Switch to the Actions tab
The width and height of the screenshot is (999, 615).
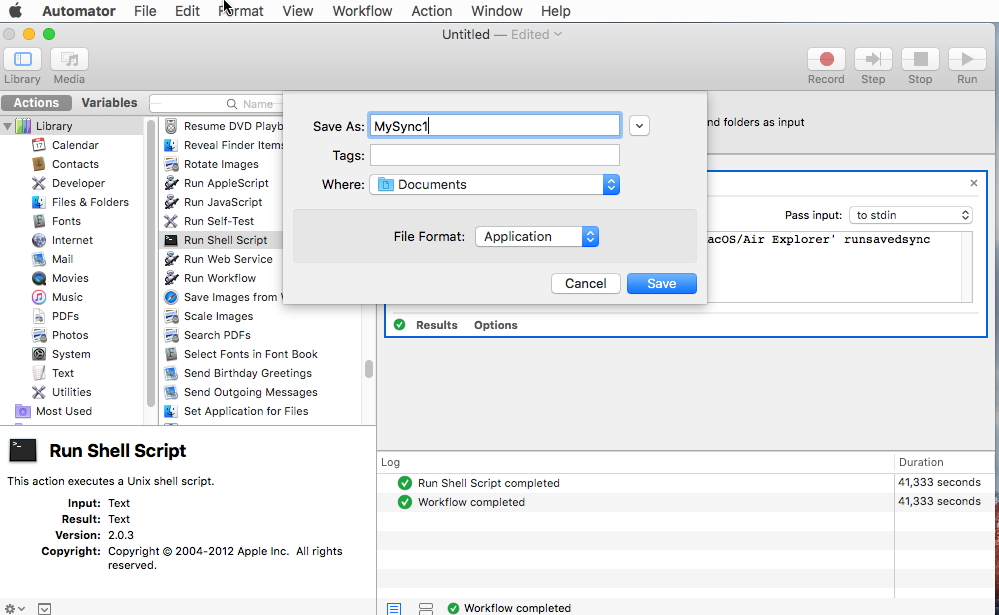pos(36,103)
